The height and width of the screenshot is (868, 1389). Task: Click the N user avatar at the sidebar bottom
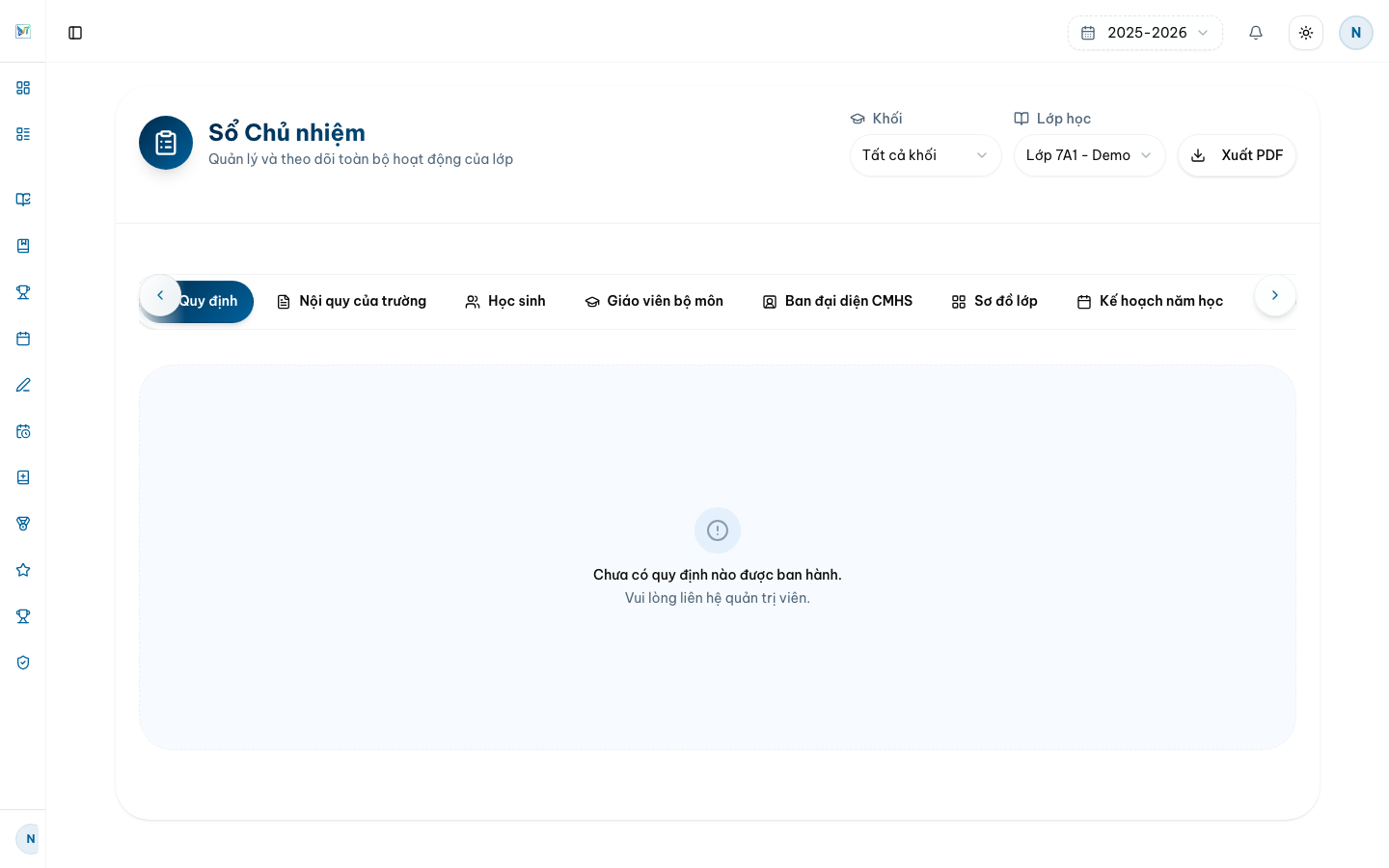(29, 839)
